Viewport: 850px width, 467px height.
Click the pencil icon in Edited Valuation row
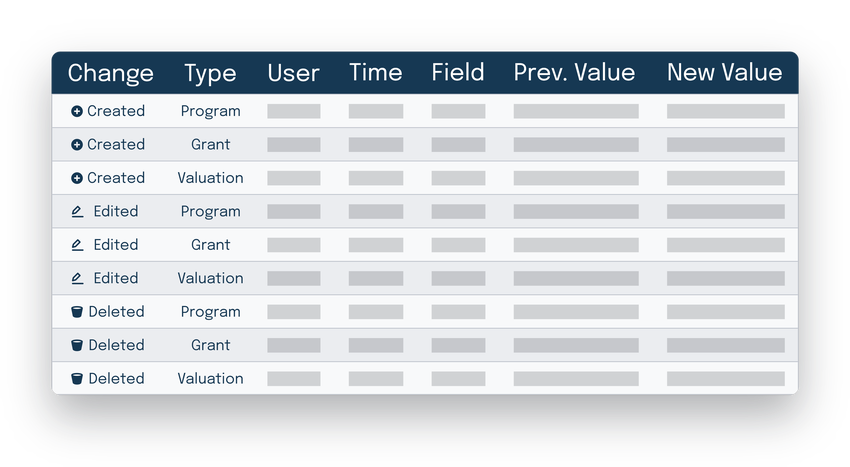click(x=77, y=279)
